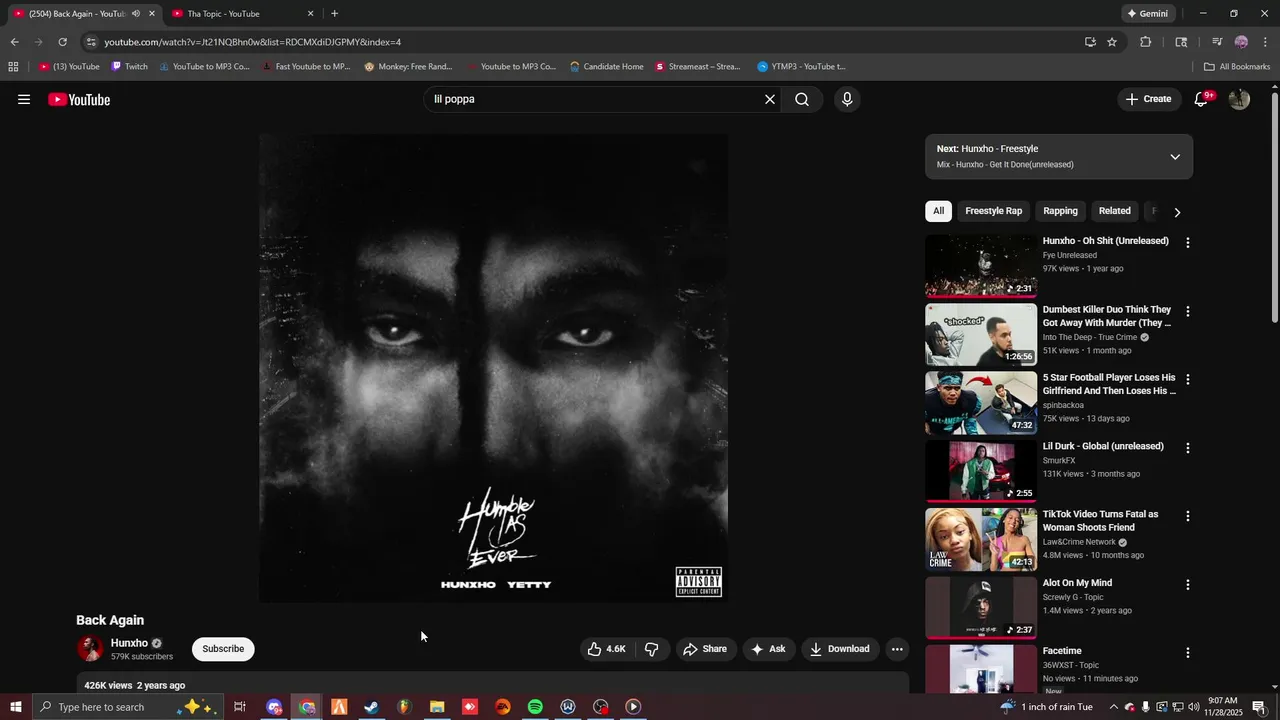Open options for Facetime video
The image size is (1280, 720).
pyautogui.click(x=1188, y=652)
